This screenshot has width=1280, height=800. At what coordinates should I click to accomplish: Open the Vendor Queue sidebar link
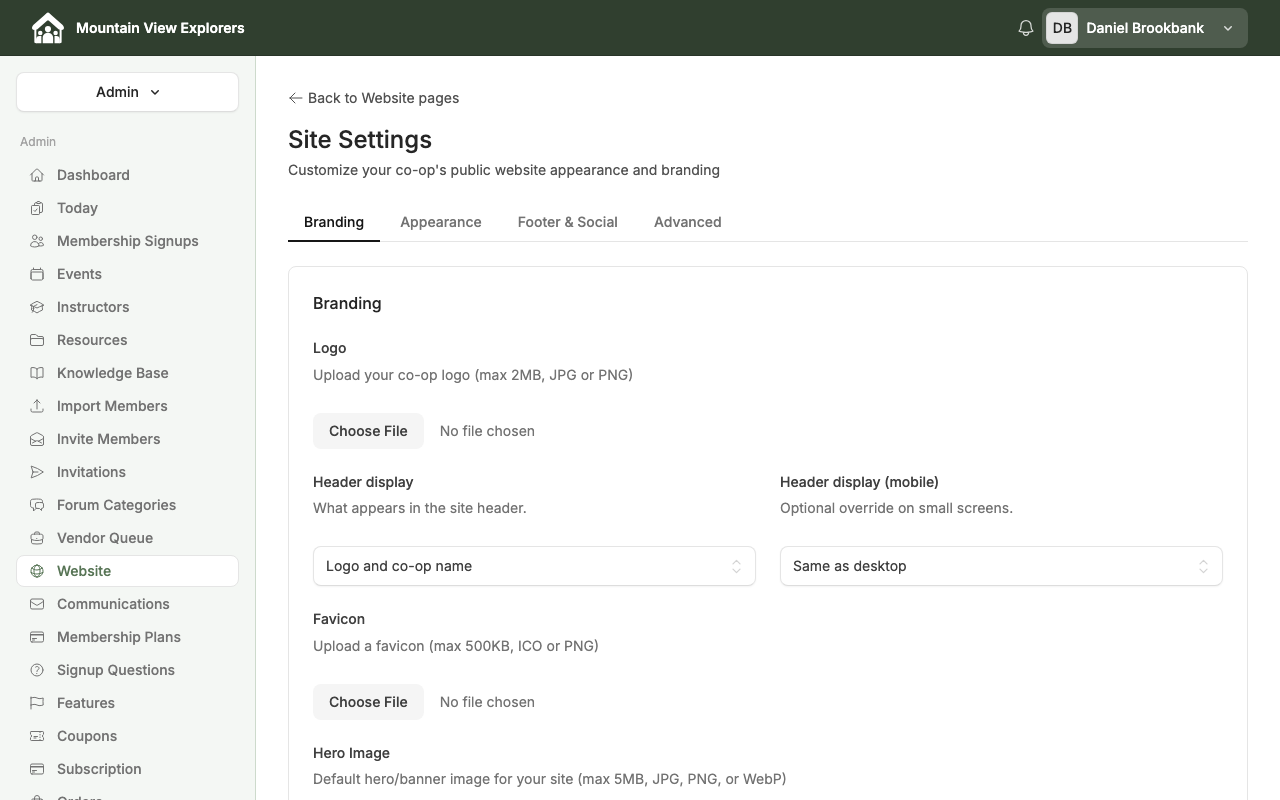[x=127, y=538]
